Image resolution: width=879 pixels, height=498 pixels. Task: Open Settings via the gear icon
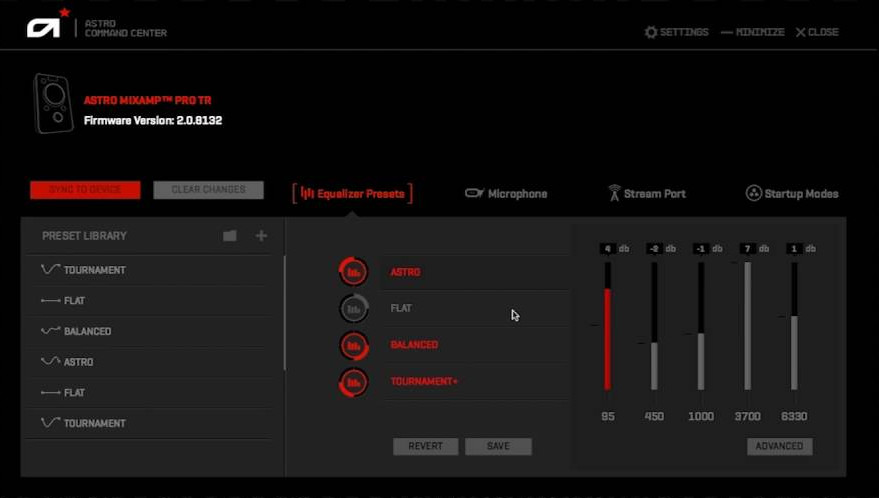coord(650,32)
